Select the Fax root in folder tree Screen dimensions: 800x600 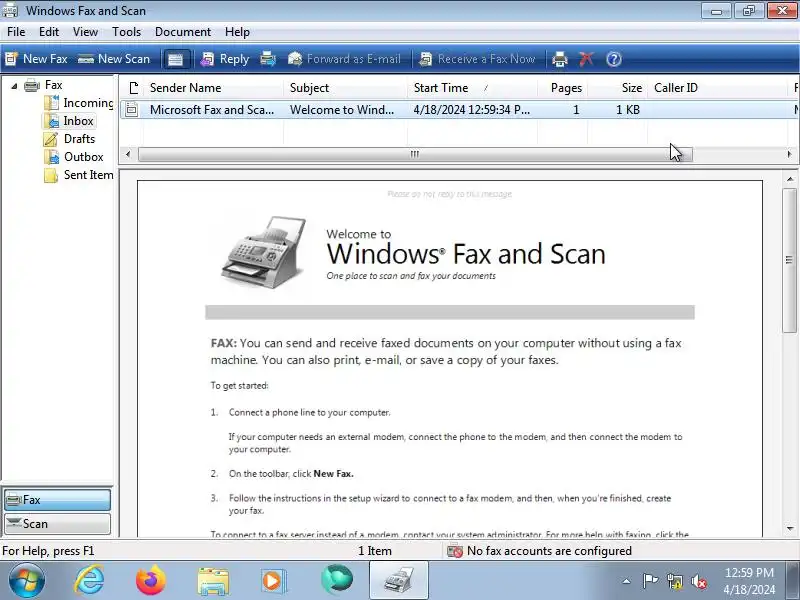point(53,85)
